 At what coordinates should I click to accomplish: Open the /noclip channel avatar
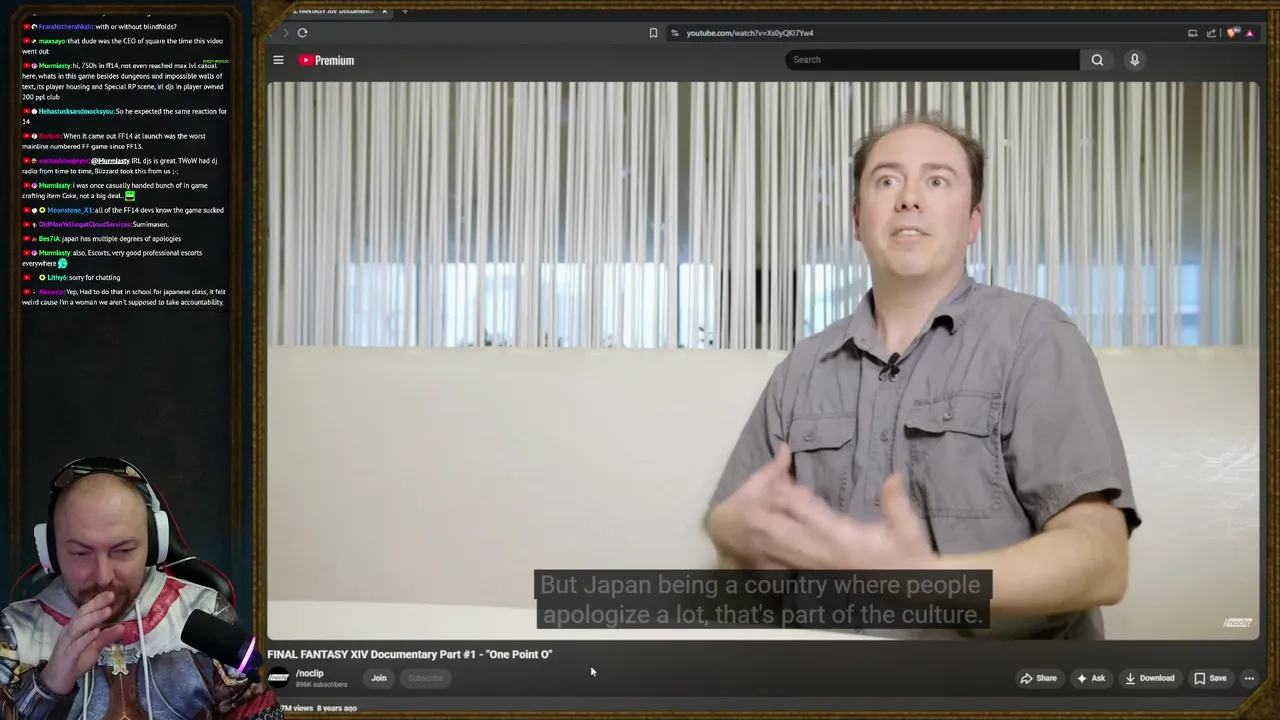coord(278,678)
